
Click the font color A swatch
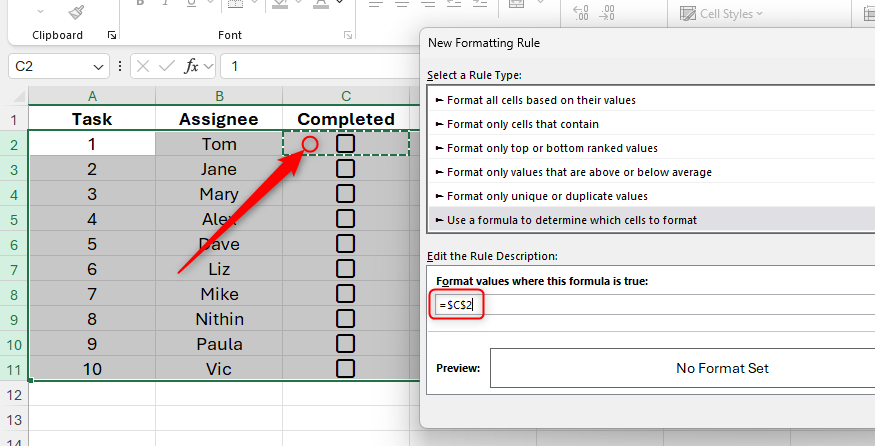[320, 5]
